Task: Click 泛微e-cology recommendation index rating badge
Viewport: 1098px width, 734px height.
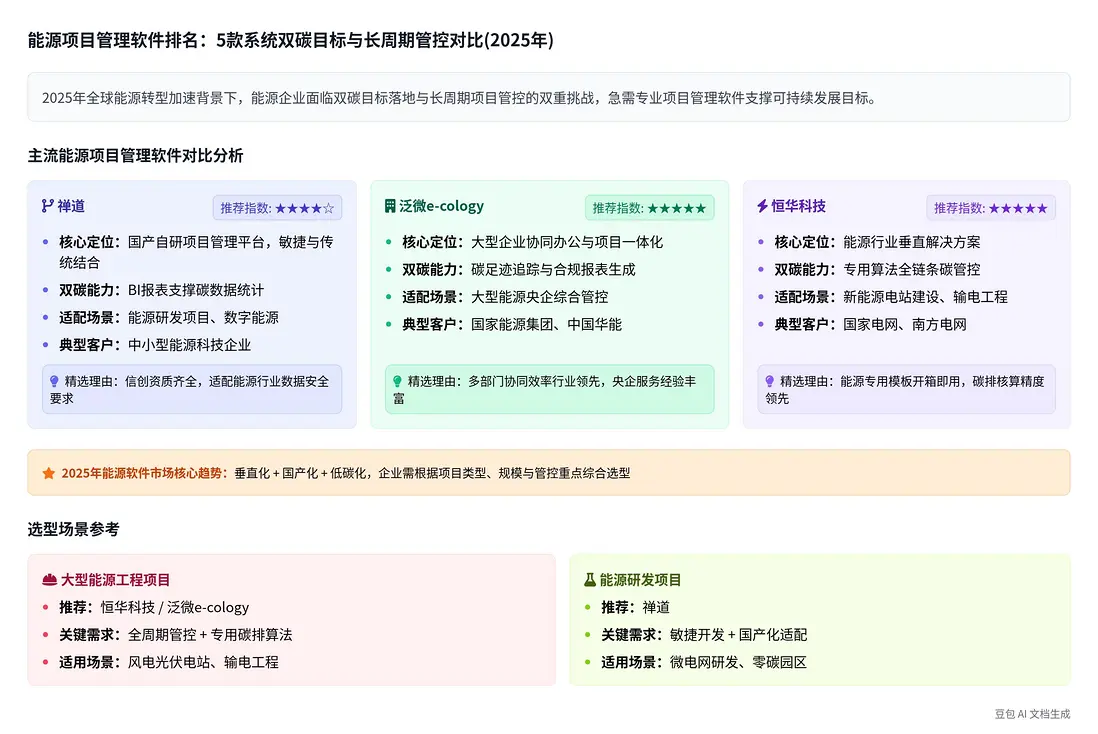Action: (649, 208)
